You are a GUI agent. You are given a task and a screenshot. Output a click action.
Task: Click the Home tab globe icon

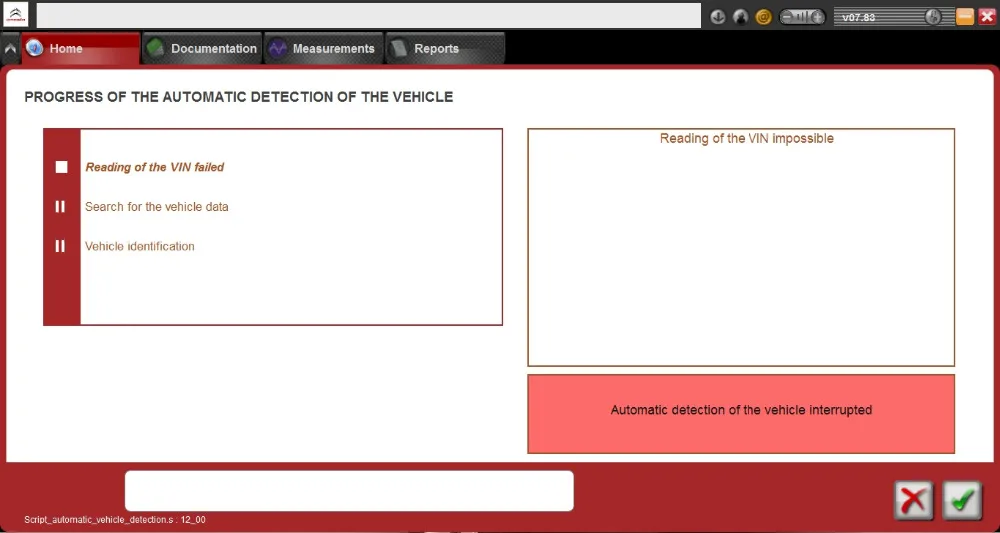point(34,48)
